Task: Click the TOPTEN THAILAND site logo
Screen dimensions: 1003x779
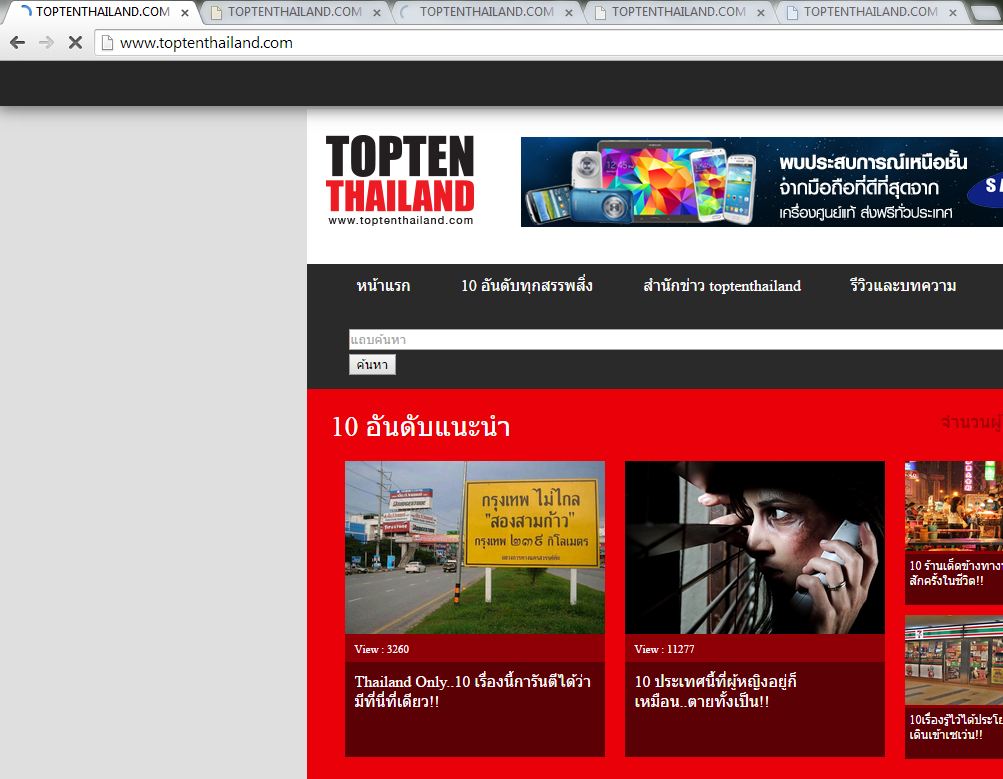Action: pos(400,180)
